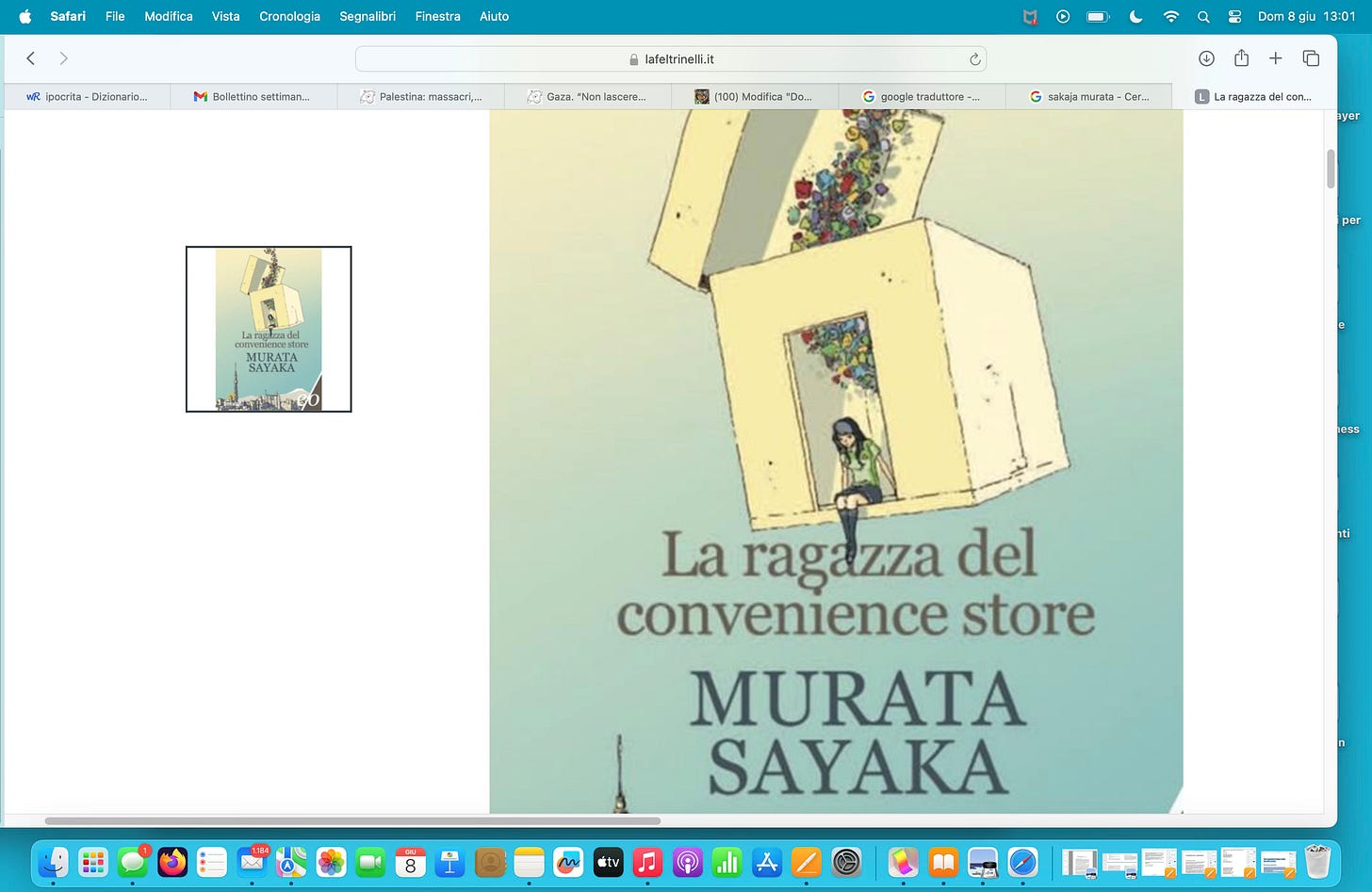Image resolution: width=1372 pixels, height=892 pixels.
Task: Open Books from the Dock
Action: coord(943,861)
